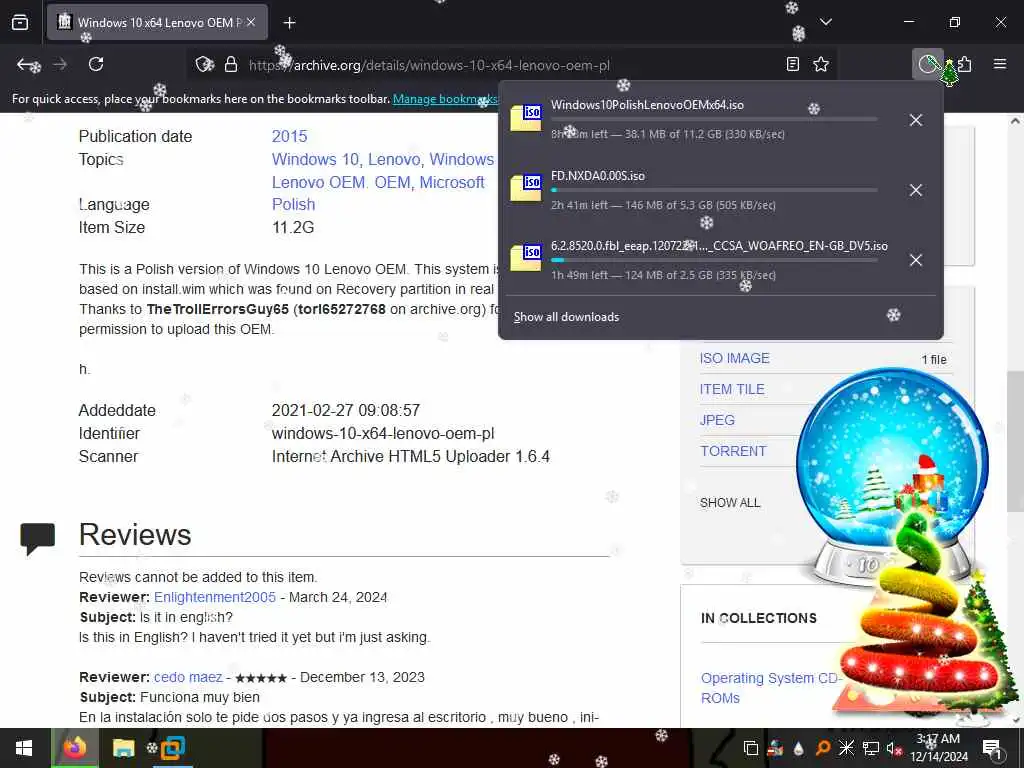
Task: Open the network tray icon
Action: 871,748
